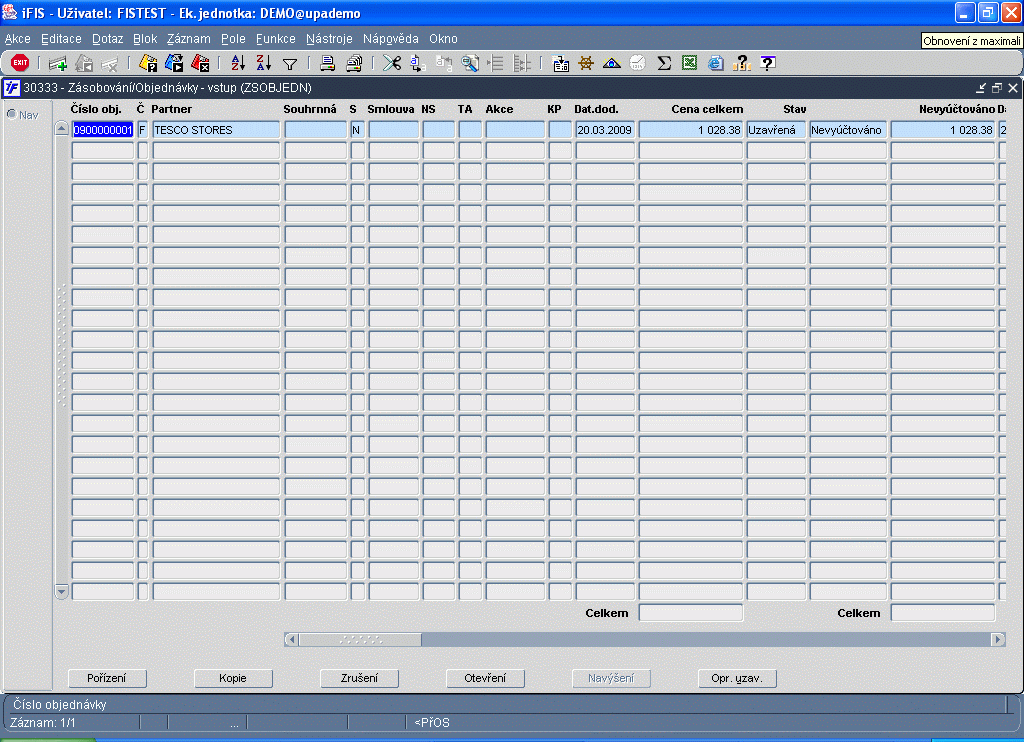Click the Opr. uzav. button
The width and height of the screenshot is (1024, 742).
(737, 678)
